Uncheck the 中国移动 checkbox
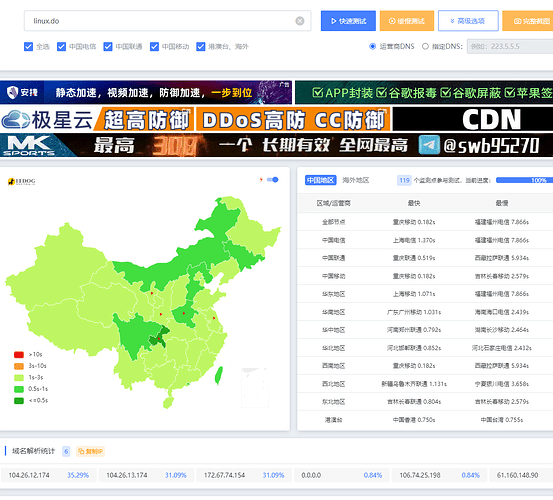553x500 pixels. [x=154, y=47]
